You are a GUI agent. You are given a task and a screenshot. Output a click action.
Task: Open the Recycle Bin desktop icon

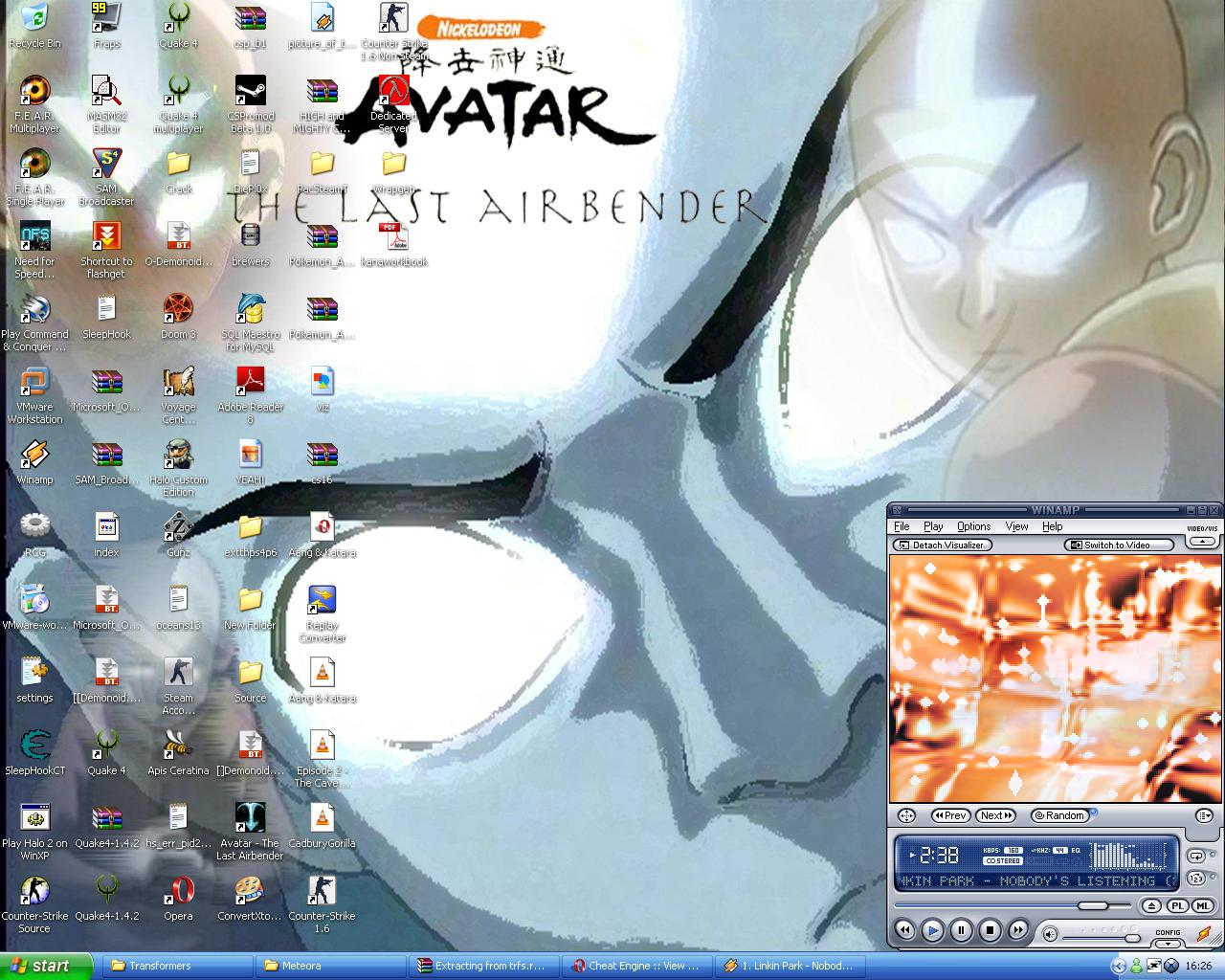[x=34, y=27]
